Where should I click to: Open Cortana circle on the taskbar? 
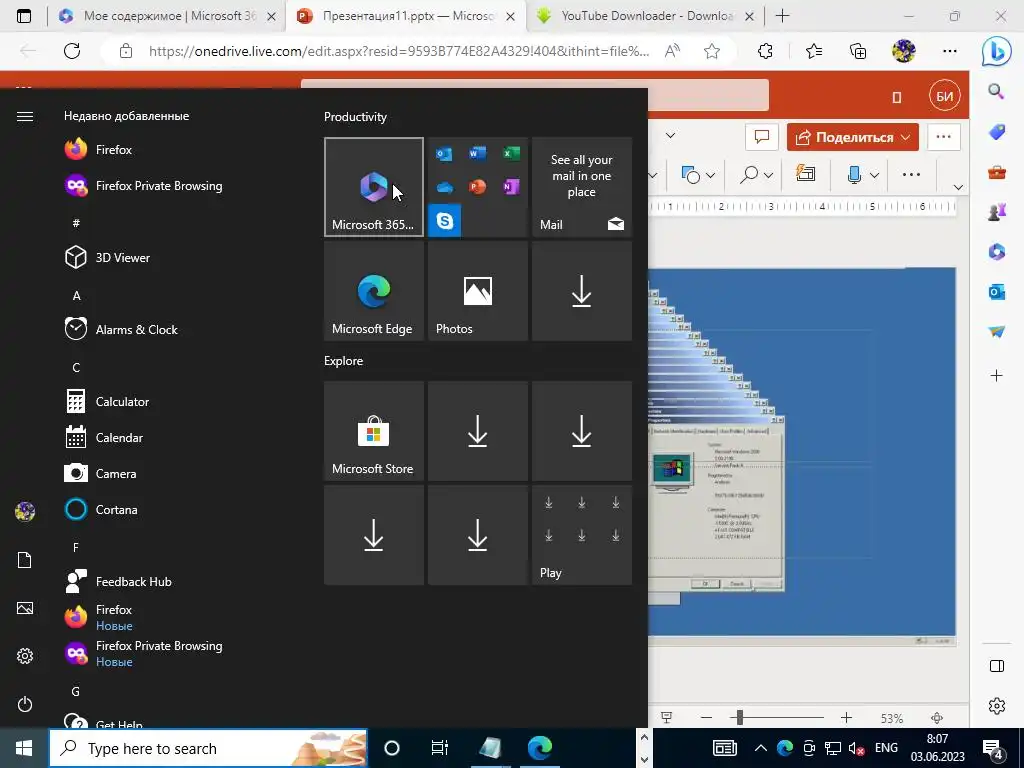click(392, 748)
